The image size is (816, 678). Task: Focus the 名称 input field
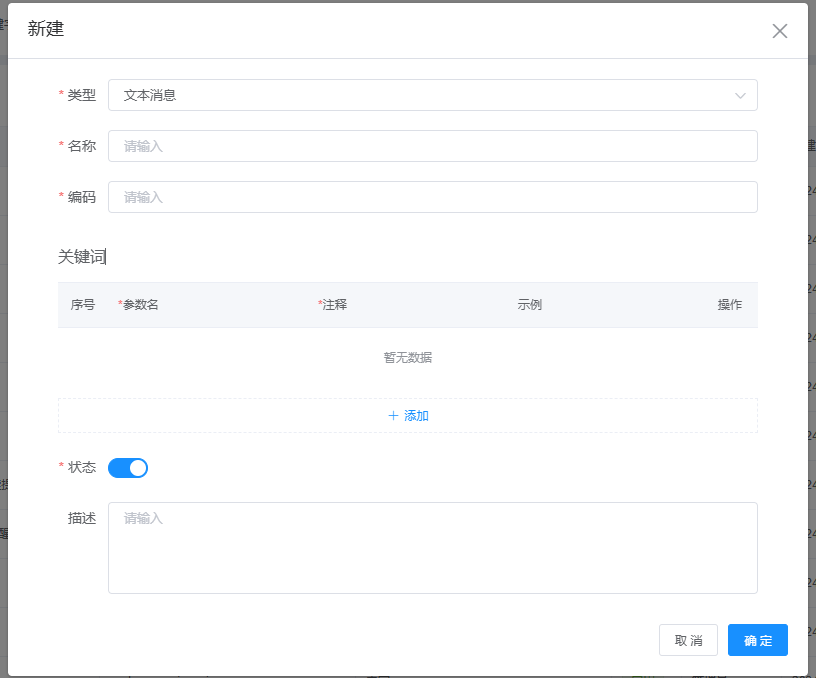[x=432, y=146]
